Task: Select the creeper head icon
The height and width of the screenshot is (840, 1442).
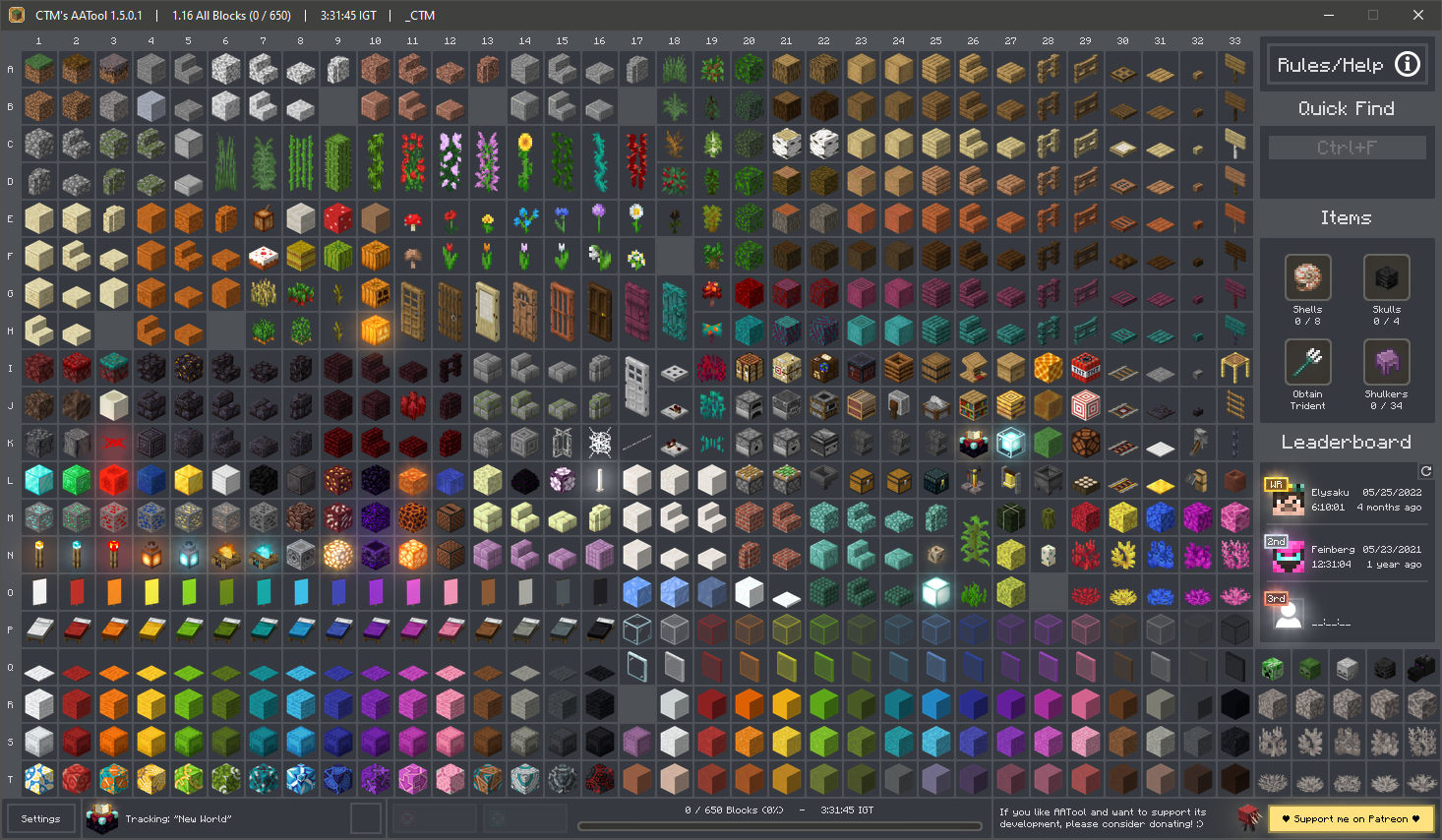Action: coord(1272,669)
